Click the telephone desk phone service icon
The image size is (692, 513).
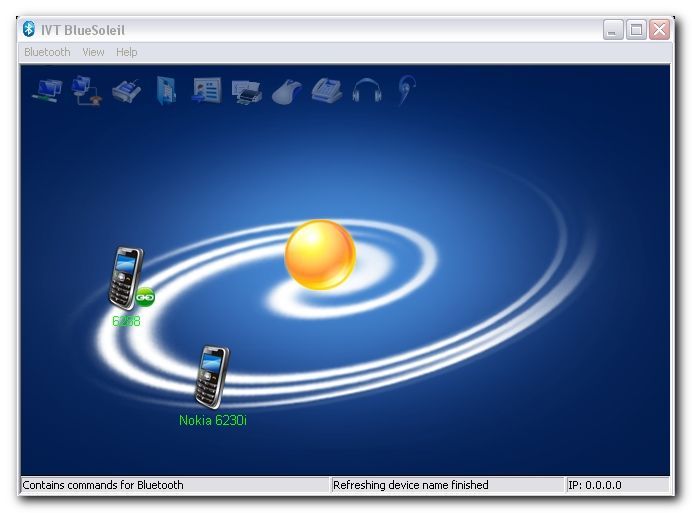tap(327, 91)
